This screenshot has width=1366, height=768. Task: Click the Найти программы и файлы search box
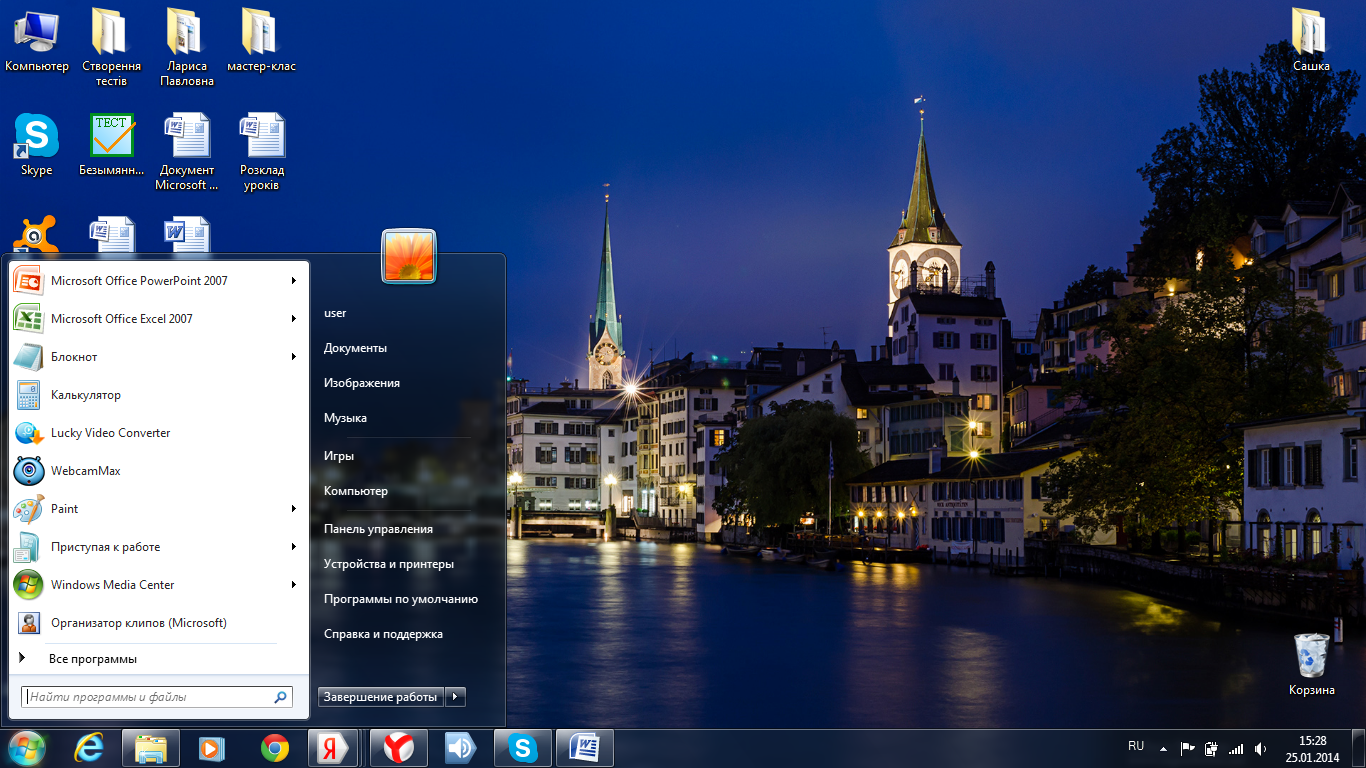tap(157, 697)
